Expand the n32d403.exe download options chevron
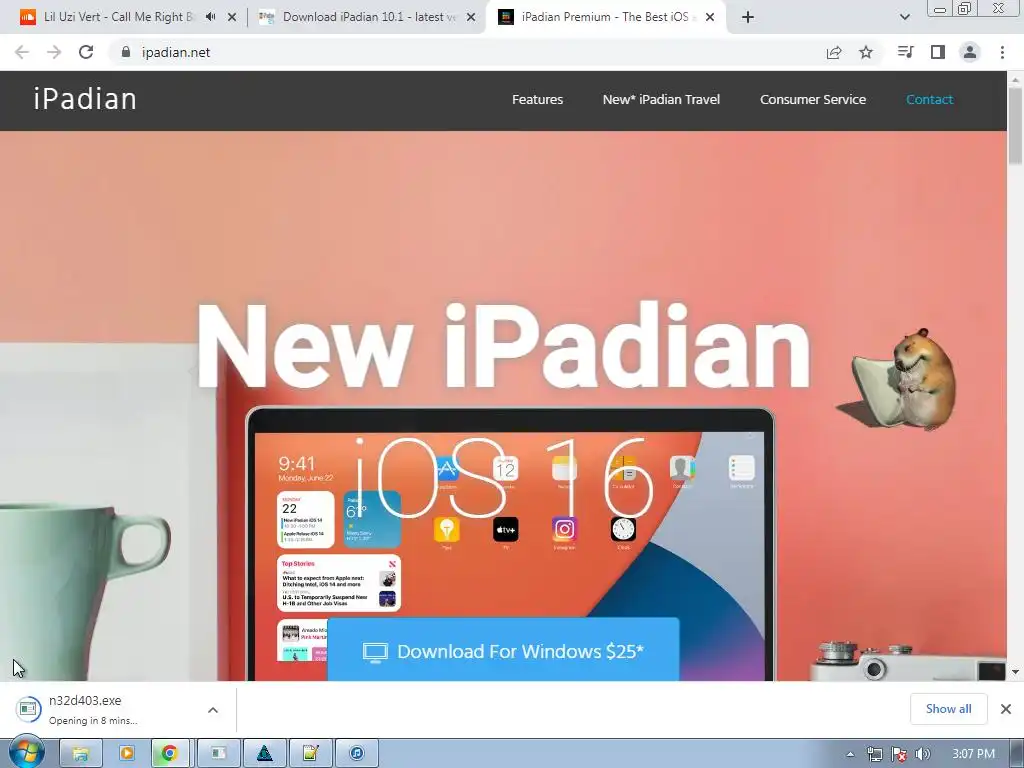 213,710
